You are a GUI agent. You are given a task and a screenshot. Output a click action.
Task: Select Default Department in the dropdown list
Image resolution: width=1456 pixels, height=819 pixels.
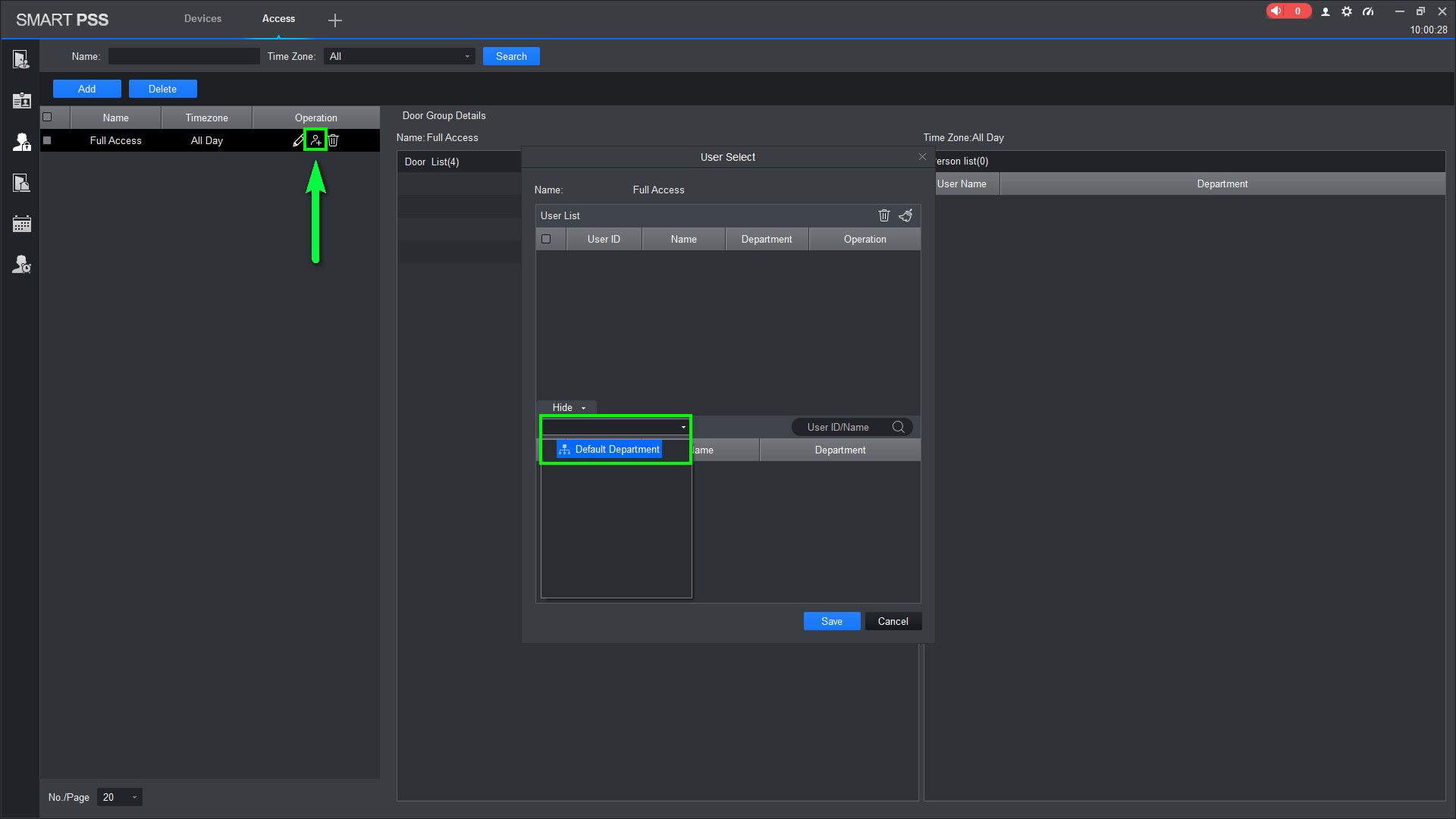(617, 450)
